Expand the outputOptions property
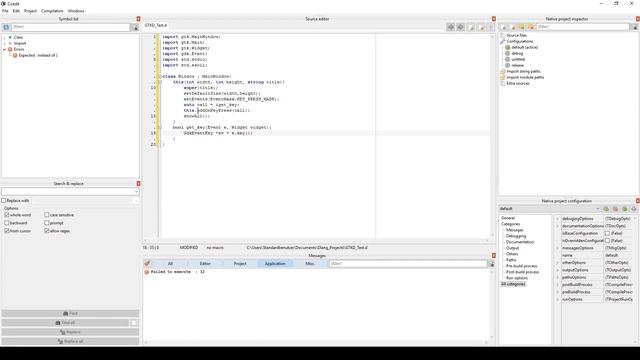This screenshot has width=640, height=360. pyautogui.click(x=558, y=270)
